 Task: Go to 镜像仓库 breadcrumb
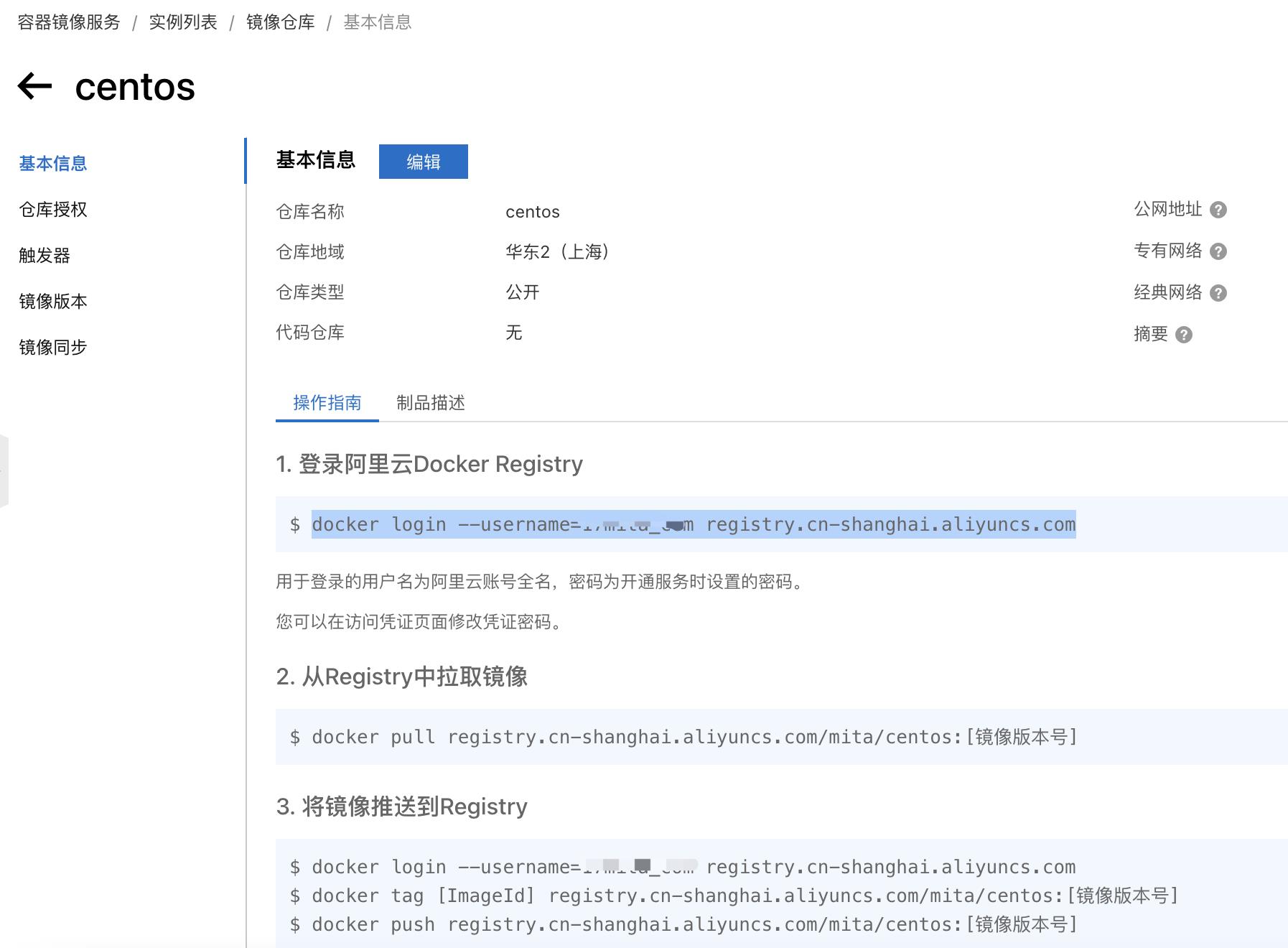click(281, 22)
